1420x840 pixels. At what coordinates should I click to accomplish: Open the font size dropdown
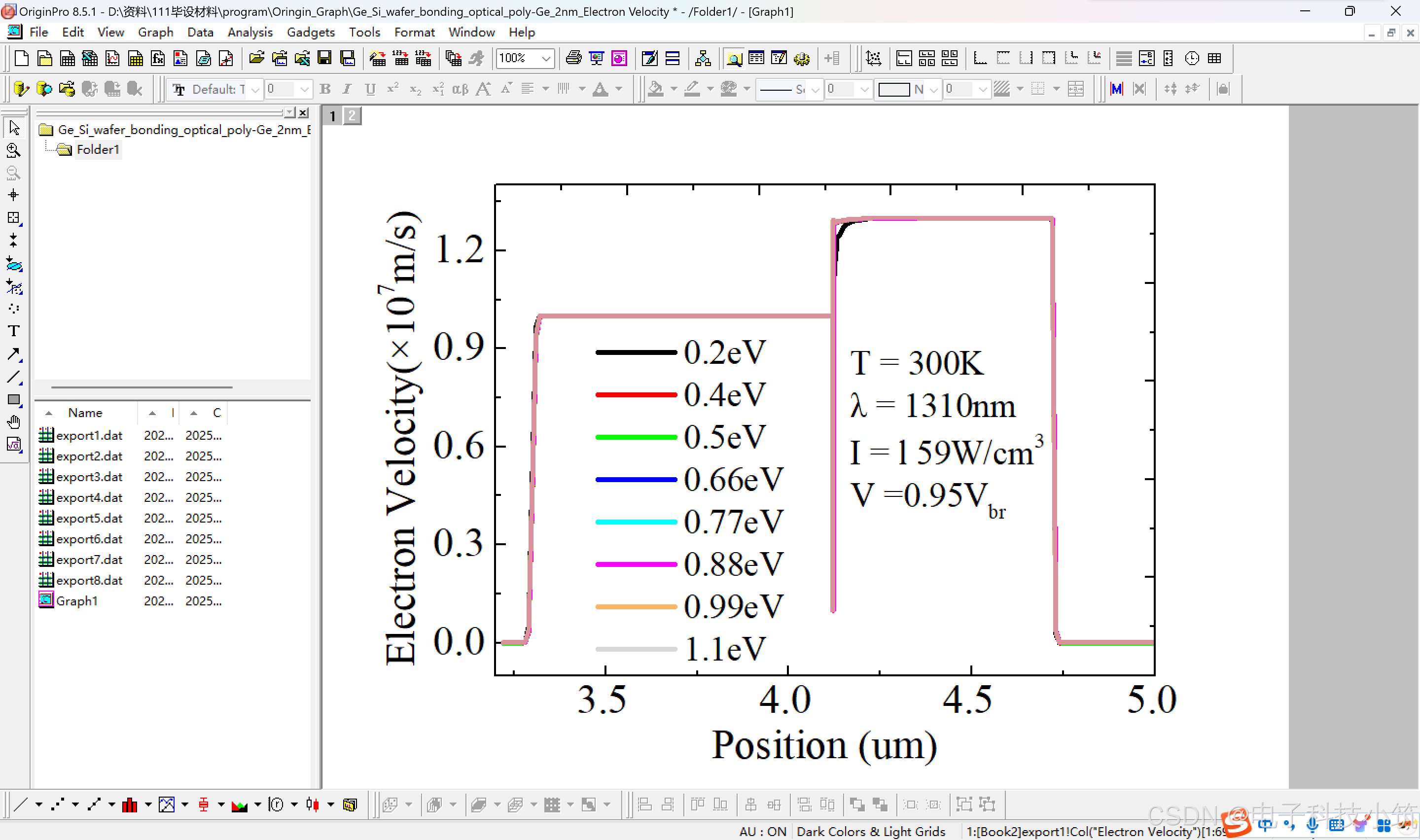click(305, 89)
